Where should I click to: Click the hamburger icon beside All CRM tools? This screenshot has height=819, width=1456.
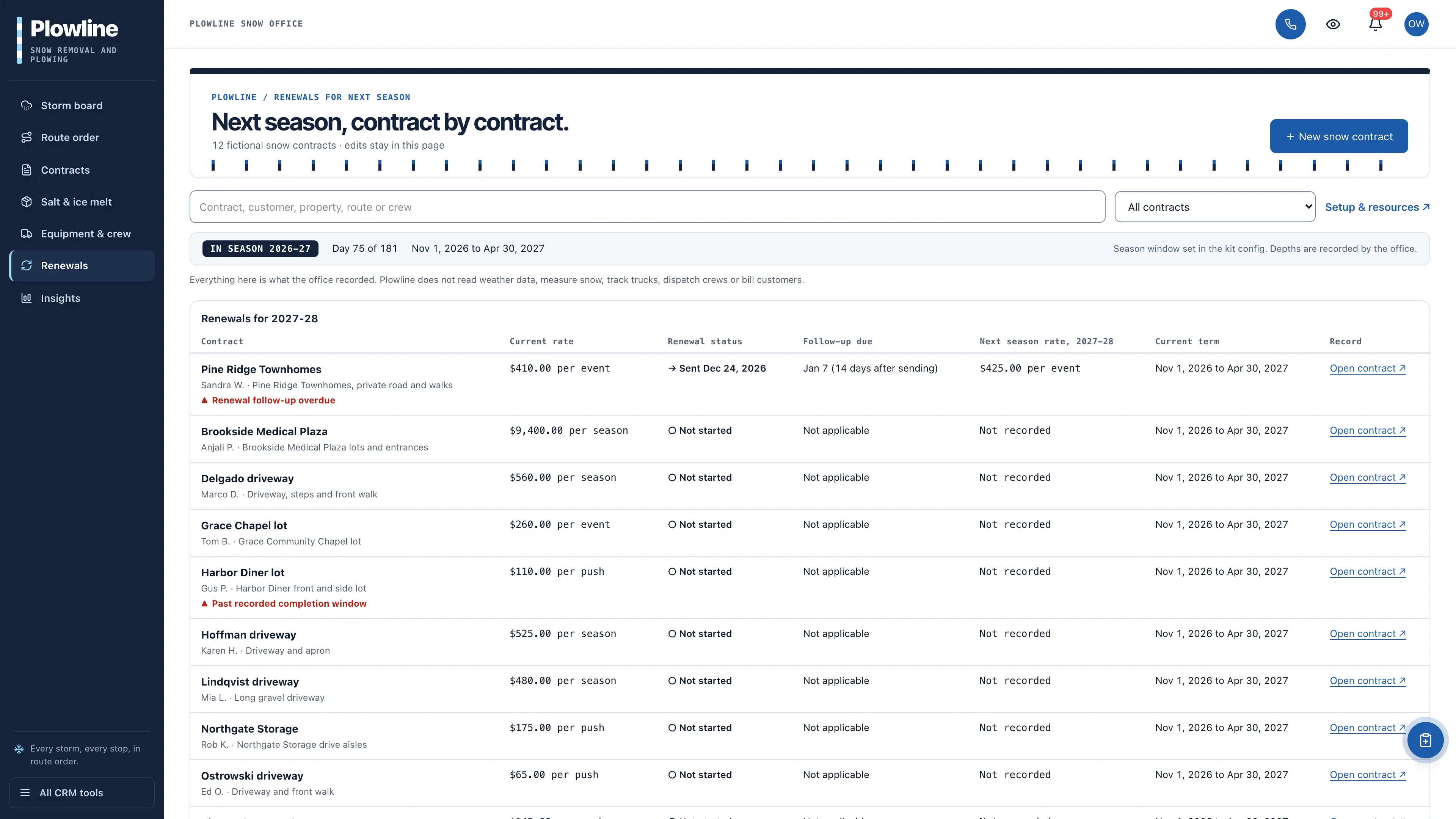pyautogui.click(x=25, y=792)
